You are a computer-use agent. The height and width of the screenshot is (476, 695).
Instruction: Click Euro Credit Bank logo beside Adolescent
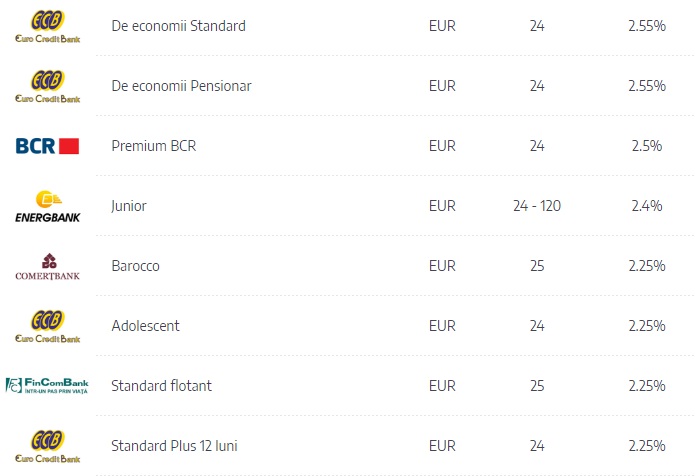[47, 326]
